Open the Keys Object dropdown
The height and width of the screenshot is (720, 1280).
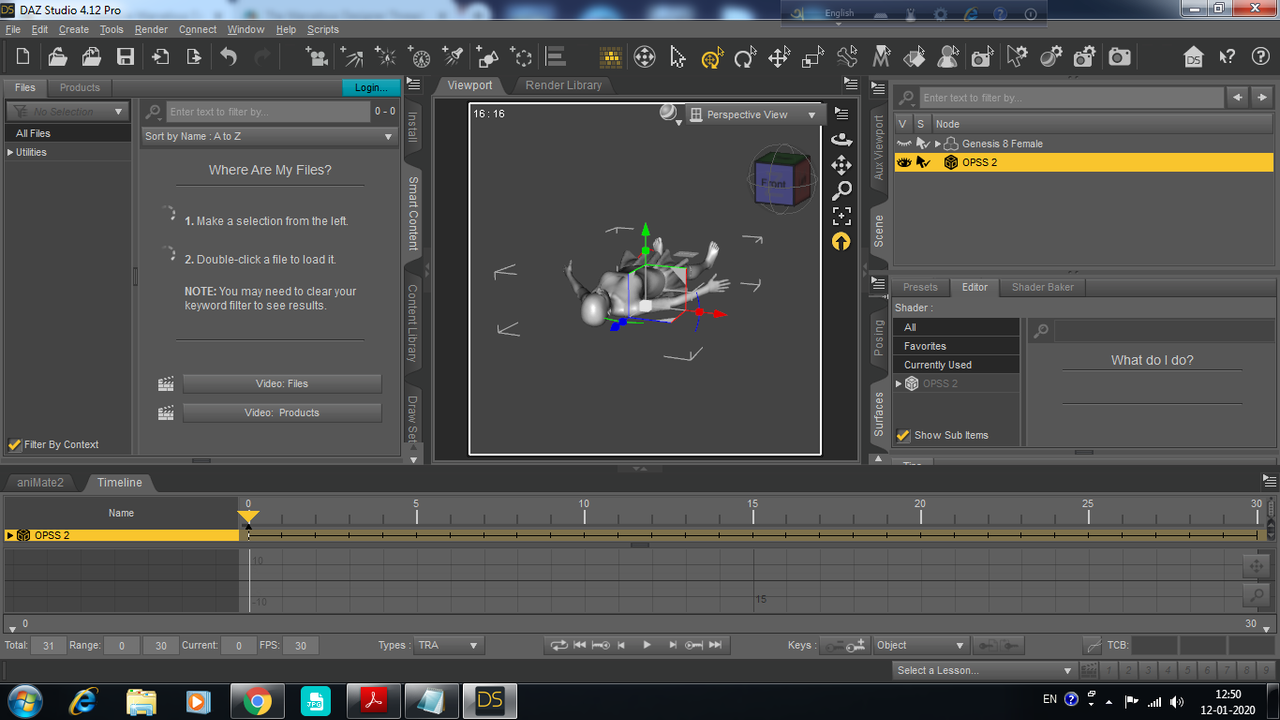921,645
